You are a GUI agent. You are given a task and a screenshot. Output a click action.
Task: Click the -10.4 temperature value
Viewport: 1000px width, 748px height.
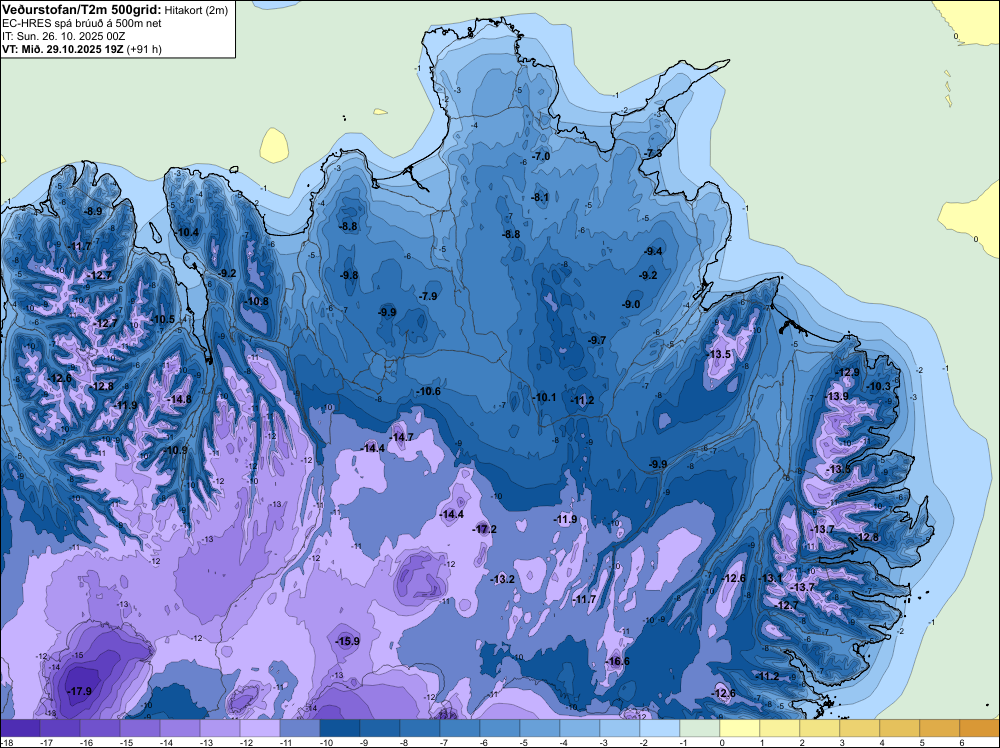pyautogui.click(x=188, y=232)
